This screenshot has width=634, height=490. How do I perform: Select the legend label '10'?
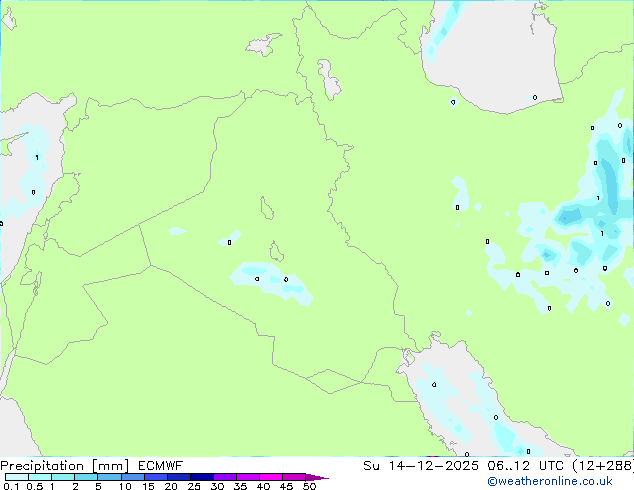(x=125, y=486)
